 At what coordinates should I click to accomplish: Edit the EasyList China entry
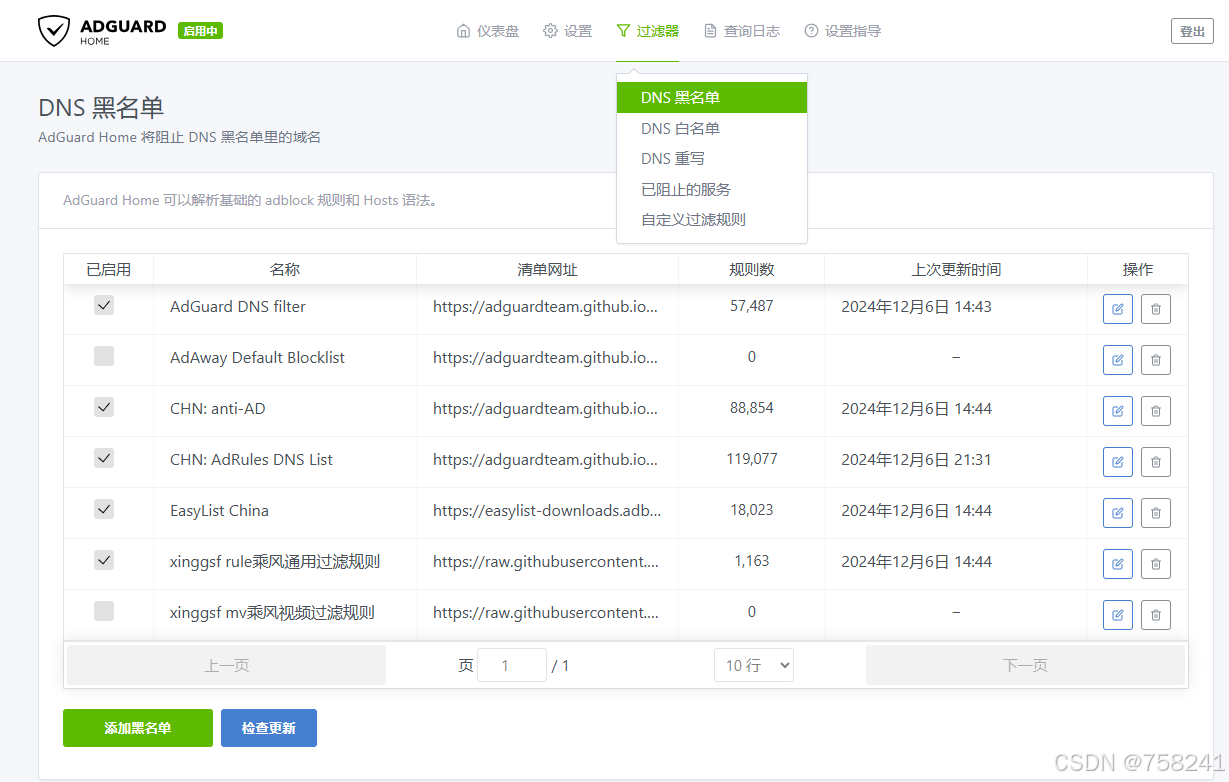(x=1118, y=513)
